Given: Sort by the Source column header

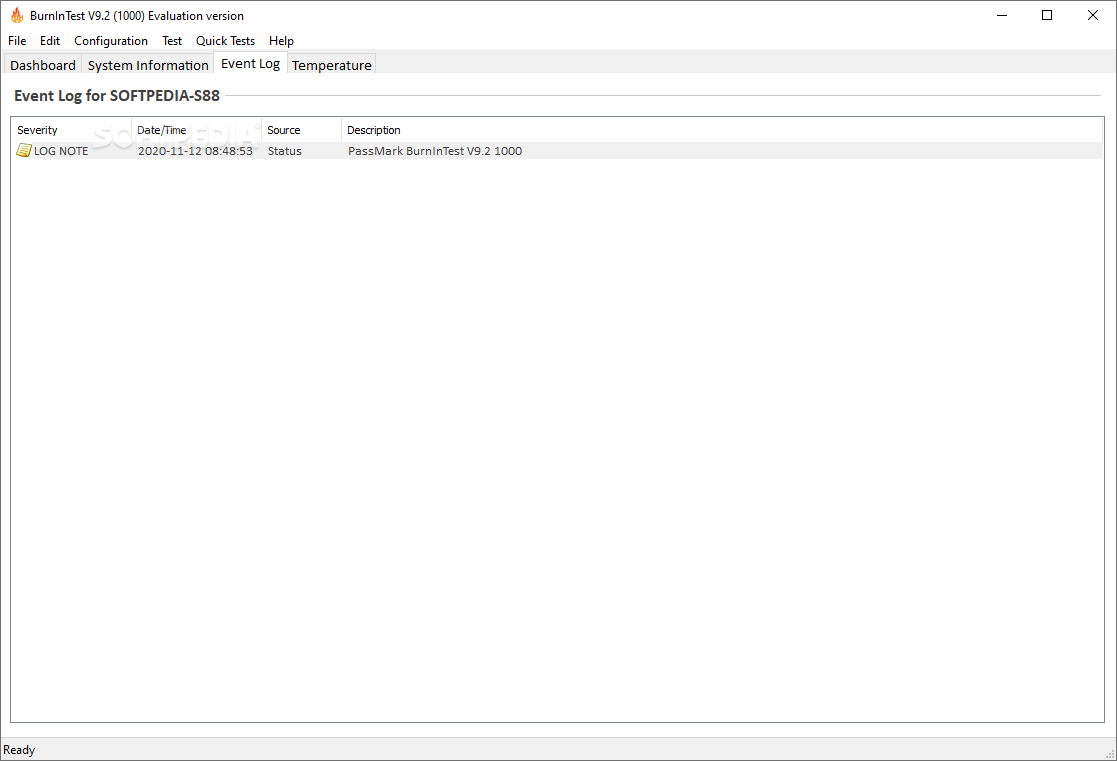Looking at the screenshot, I should click(301, 130).
